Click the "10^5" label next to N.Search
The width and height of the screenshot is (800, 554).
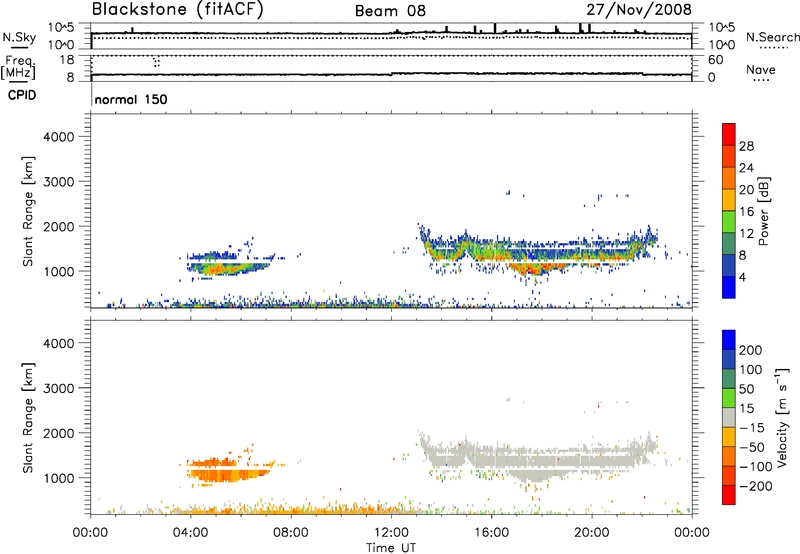(x=721, y=27)
